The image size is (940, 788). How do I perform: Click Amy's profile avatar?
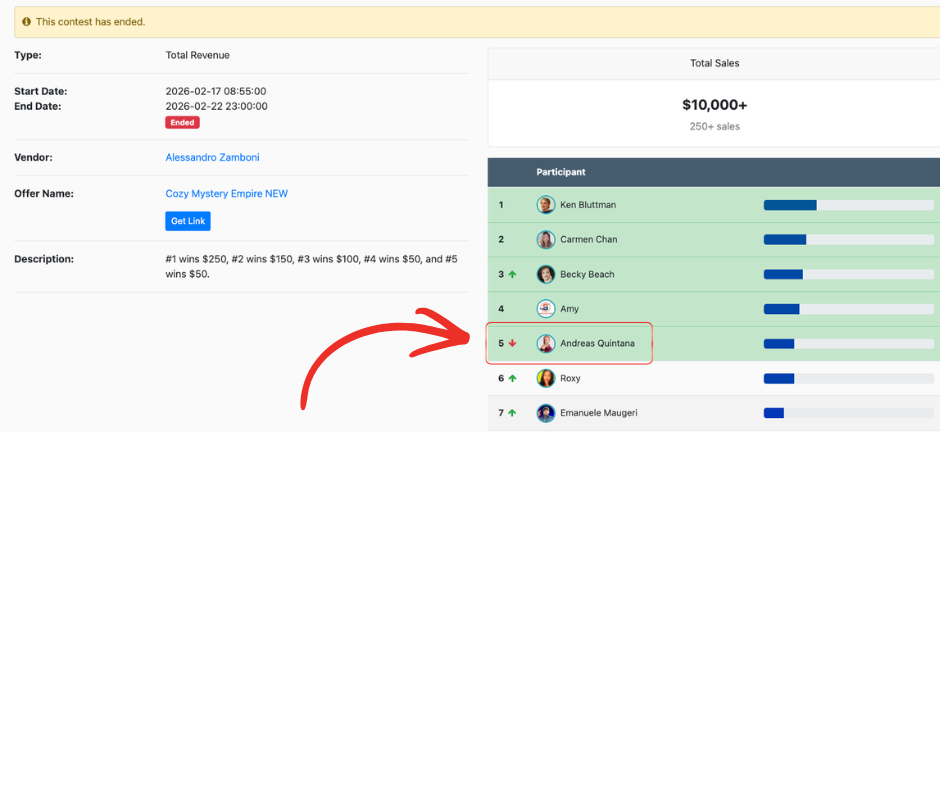(x=545, y=309)
